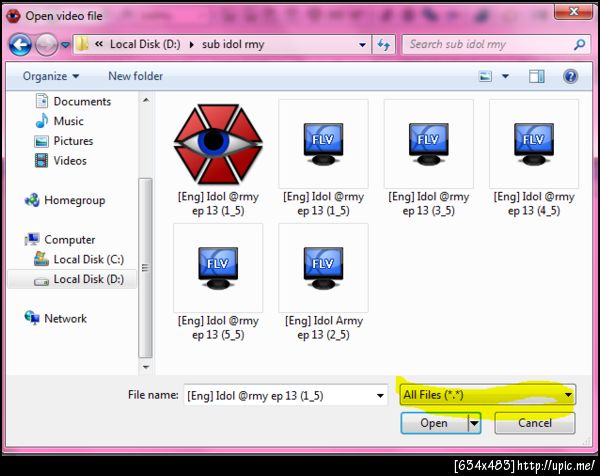600x476 pixels.
Task: Click the navigation pane scroll up arrow
Action: 145,100
